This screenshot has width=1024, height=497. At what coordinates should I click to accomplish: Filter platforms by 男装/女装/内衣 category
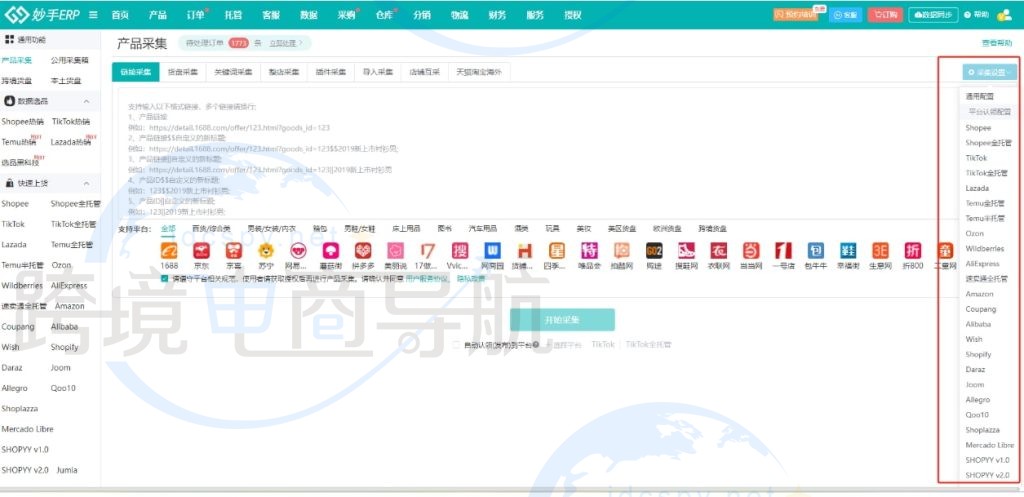(271, 229)
